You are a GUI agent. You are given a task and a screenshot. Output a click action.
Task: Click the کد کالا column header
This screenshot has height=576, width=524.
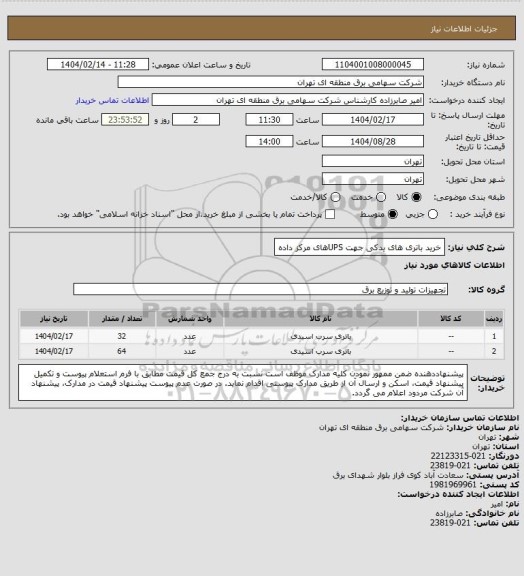(x=451, y=318)
